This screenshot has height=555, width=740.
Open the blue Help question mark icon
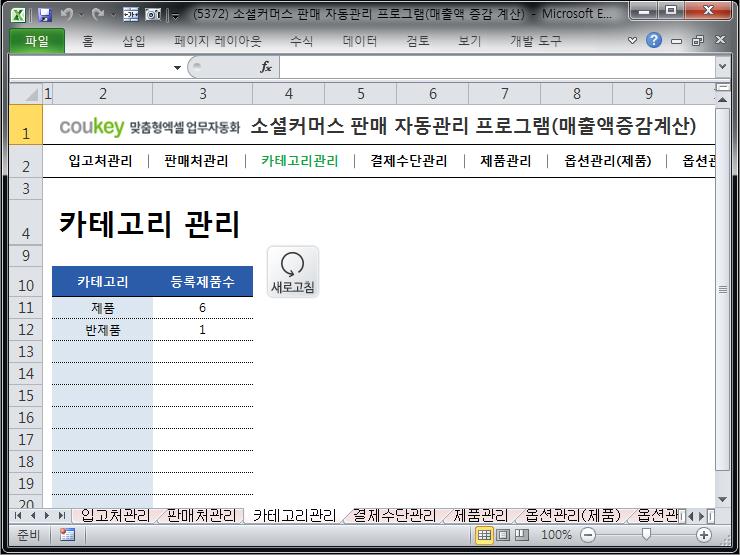tap(654, 41)
